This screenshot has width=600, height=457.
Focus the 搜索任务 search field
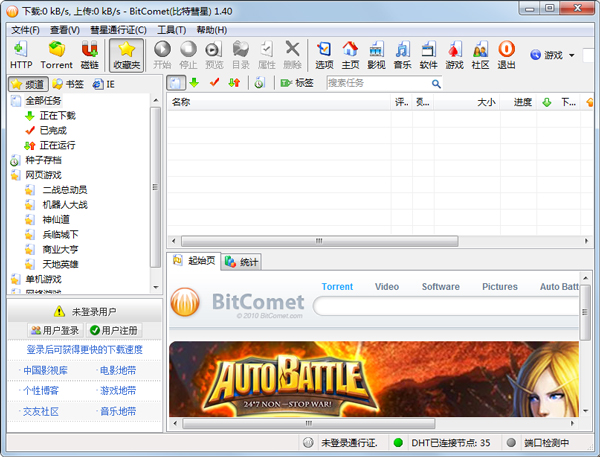[x=379, y=83]
